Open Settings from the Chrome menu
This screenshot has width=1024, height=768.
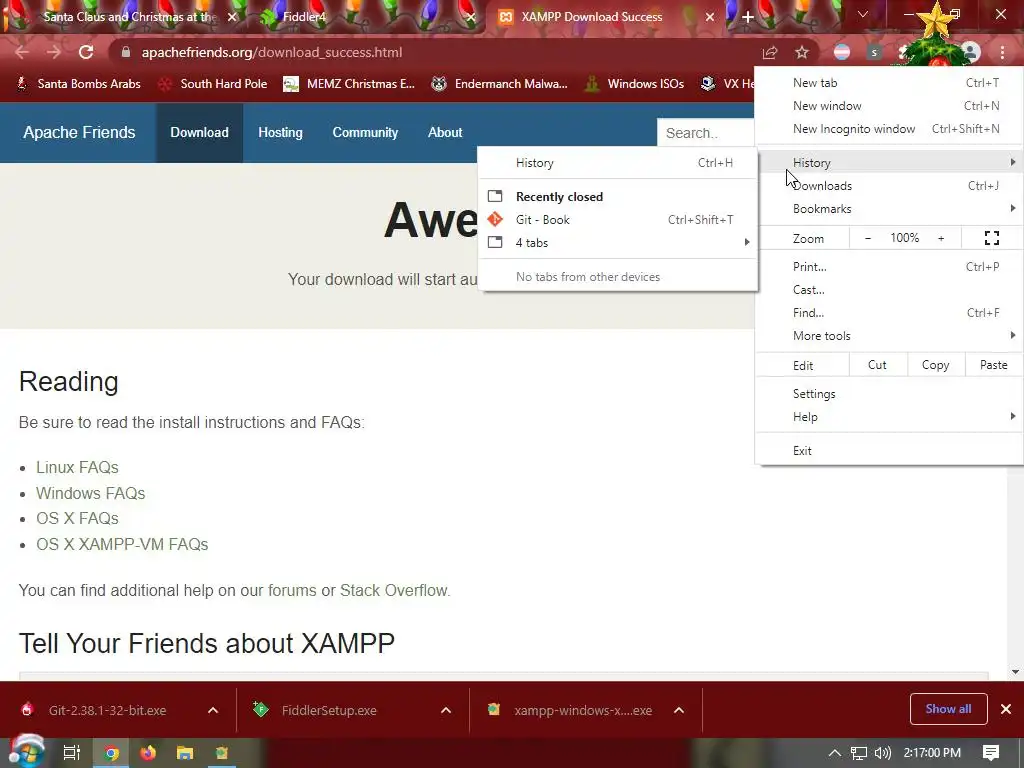[889, 394]
